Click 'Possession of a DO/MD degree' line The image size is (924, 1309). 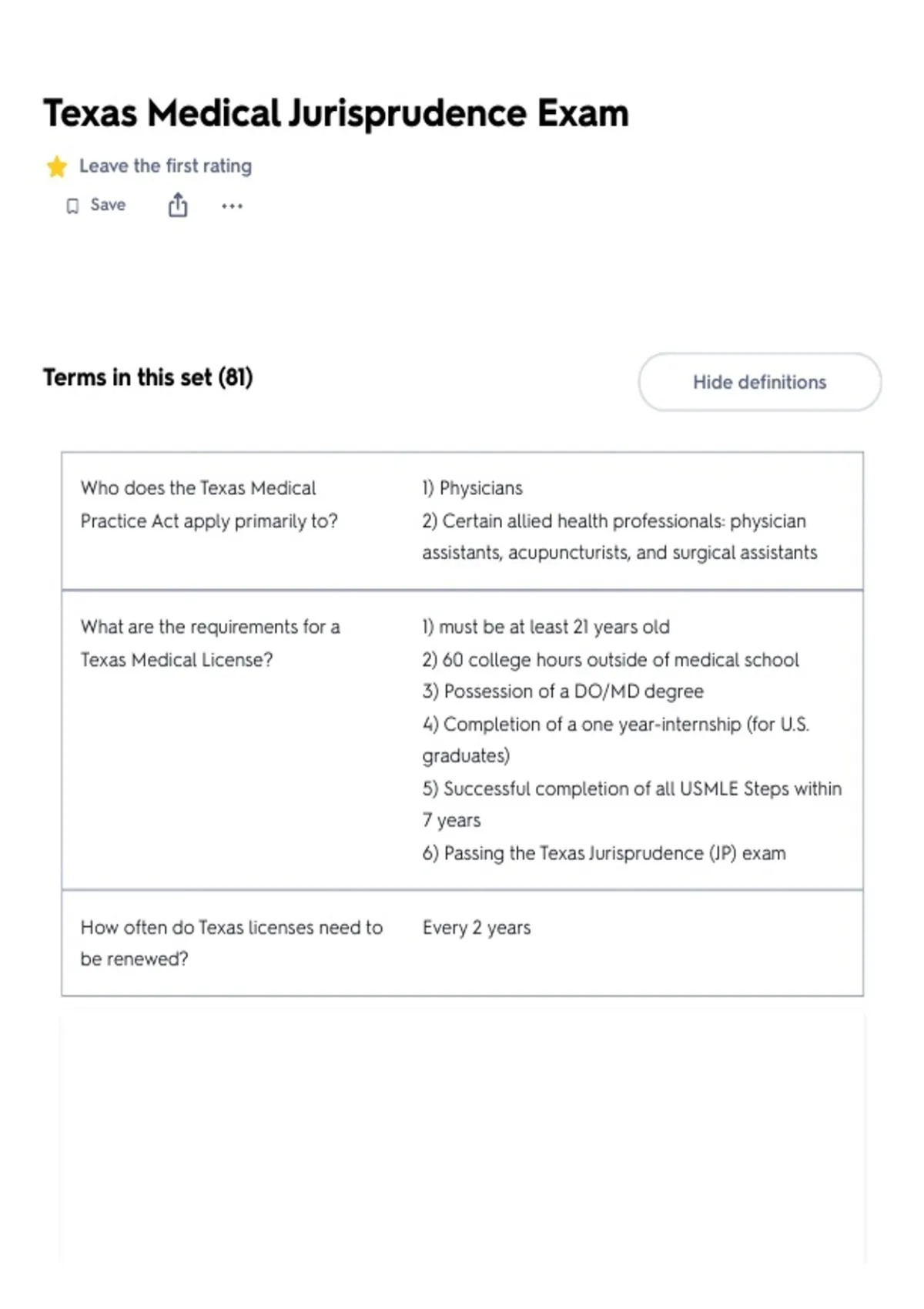click(x=563, y=691)
